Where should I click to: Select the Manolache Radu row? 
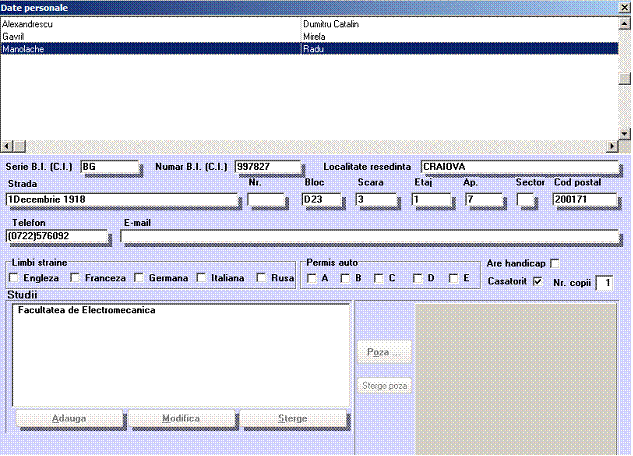tap(150, 47)
